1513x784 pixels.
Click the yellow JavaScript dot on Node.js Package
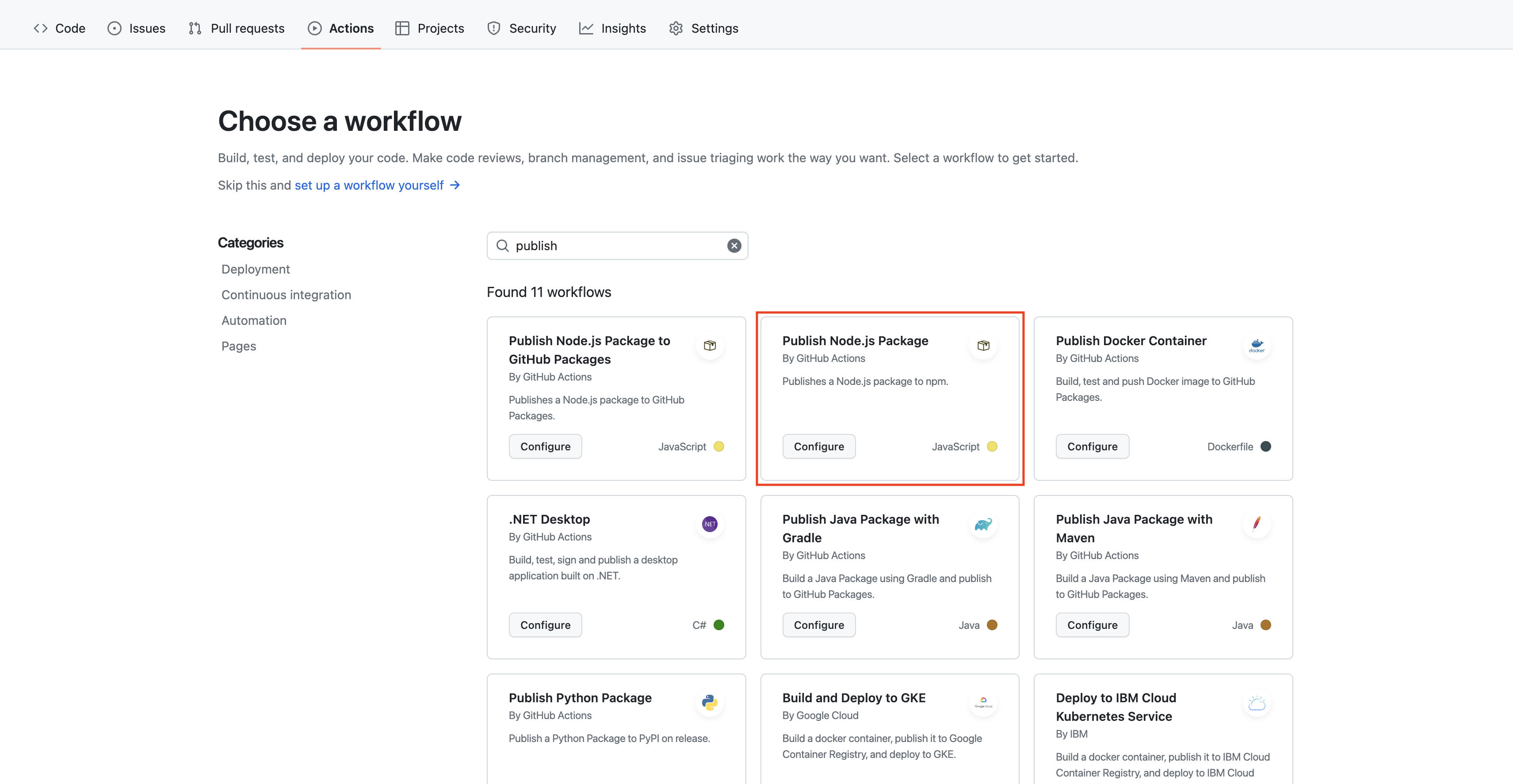pyautogui.click(x=992, y=446)
